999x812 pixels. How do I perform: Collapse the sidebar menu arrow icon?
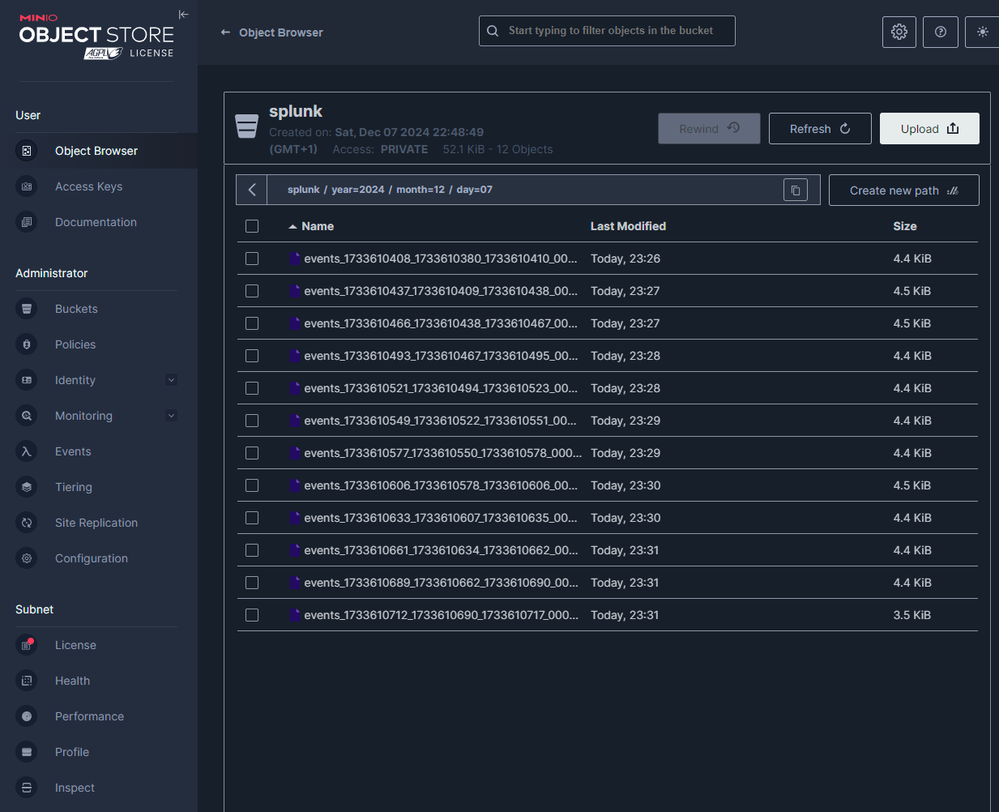pos(183,15)
